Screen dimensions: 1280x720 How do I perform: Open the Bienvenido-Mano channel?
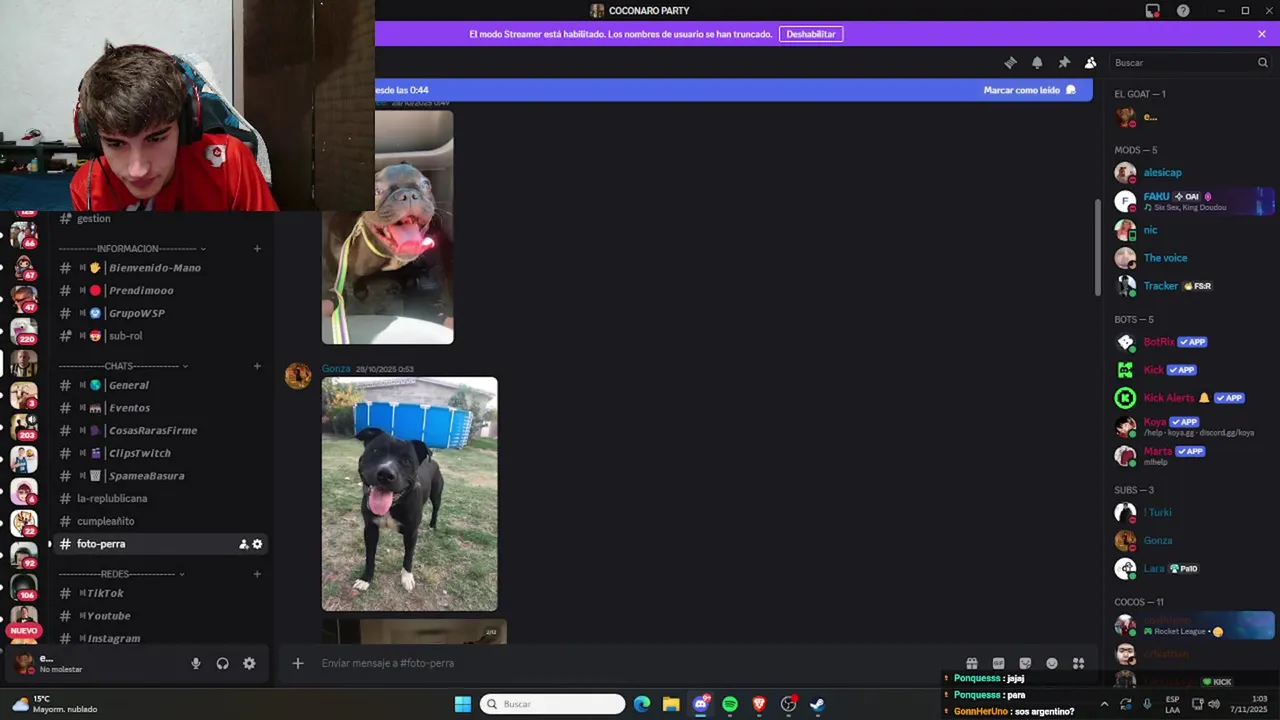click(x=155, y=268)
